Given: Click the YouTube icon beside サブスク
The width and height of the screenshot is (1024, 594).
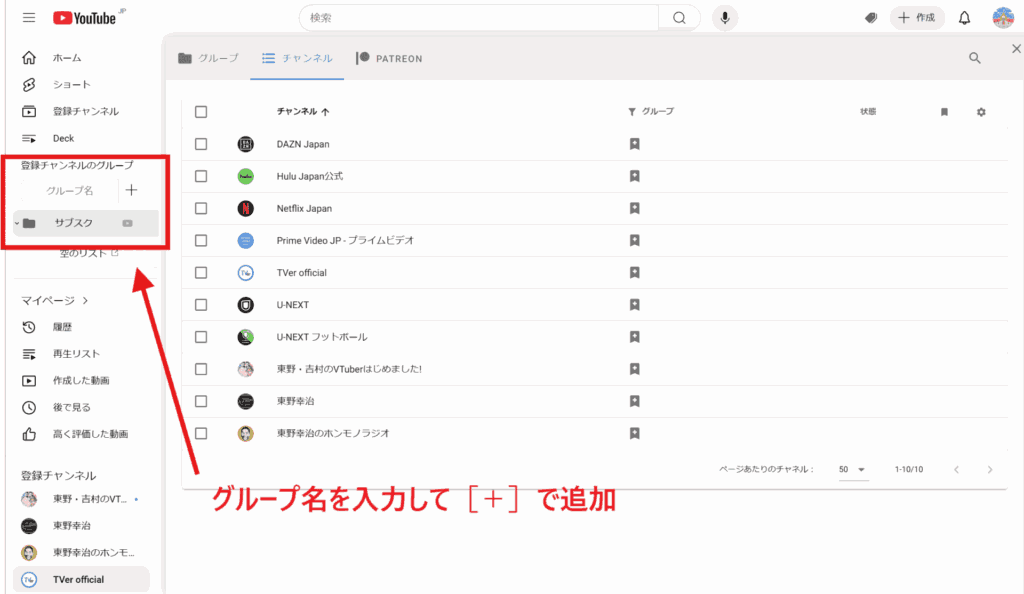Looking at the screenshot, I should point(127,223).
